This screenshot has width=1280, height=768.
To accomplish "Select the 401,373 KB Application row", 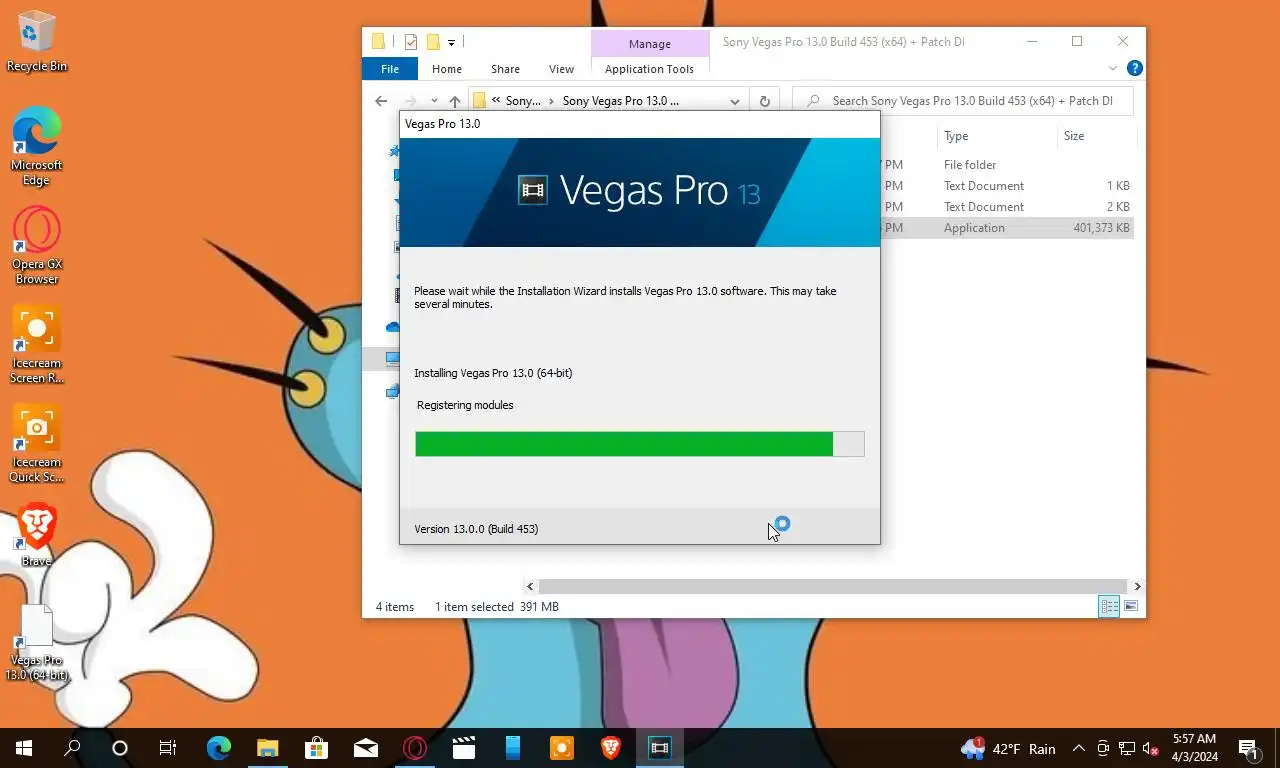I will click(x=1008, y=228).
